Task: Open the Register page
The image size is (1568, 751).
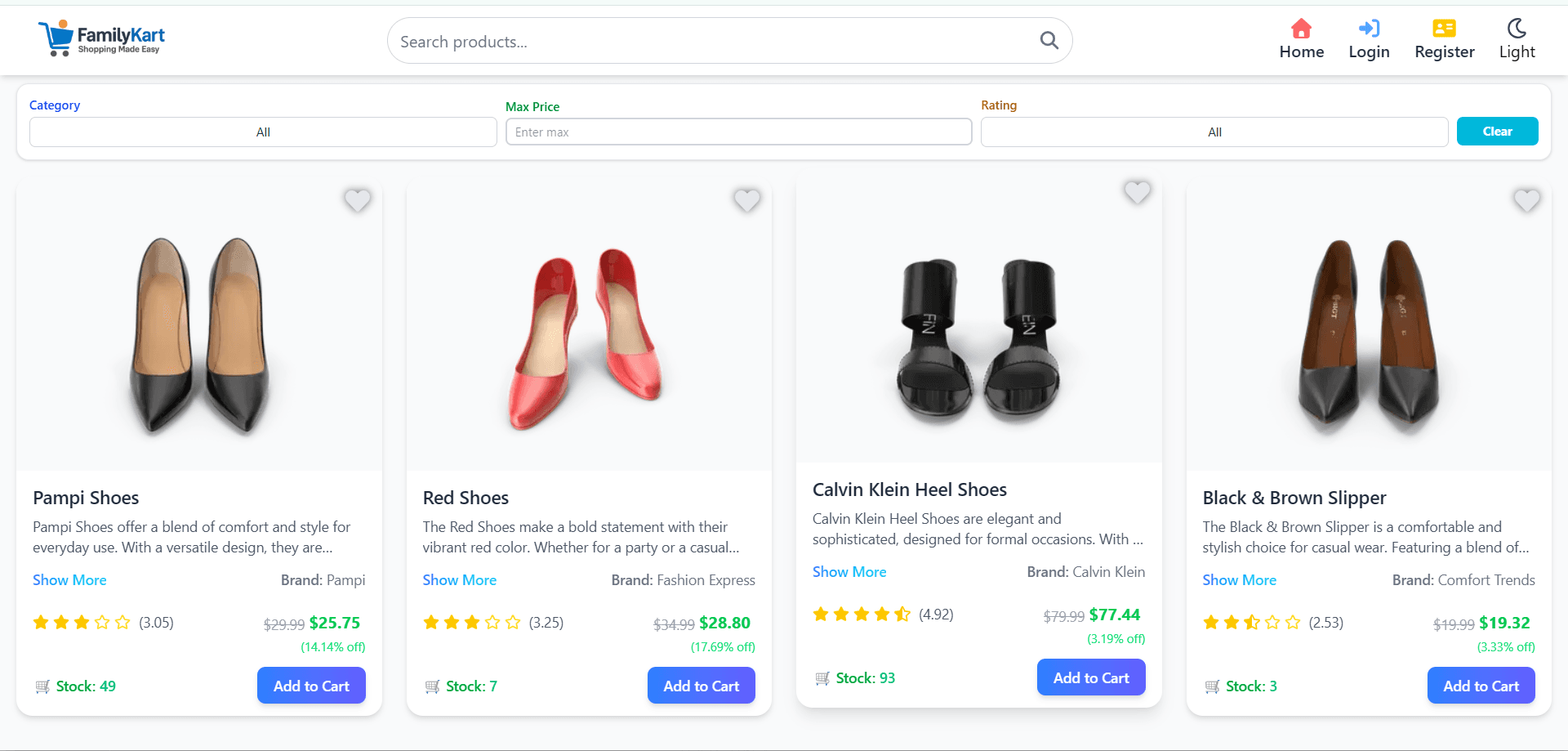Action: [1444, 40]
